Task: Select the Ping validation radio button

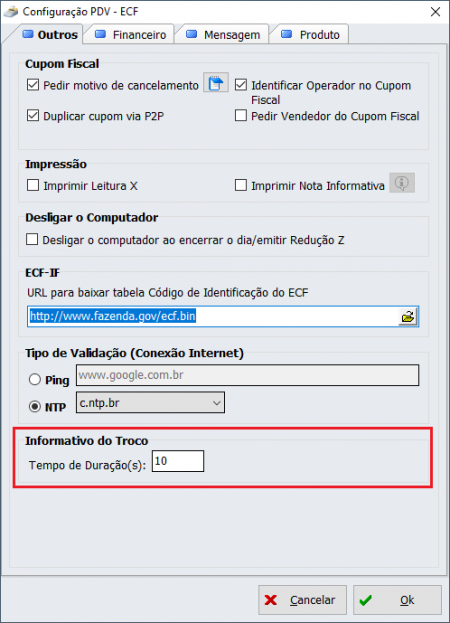Action: pos(35,379)
